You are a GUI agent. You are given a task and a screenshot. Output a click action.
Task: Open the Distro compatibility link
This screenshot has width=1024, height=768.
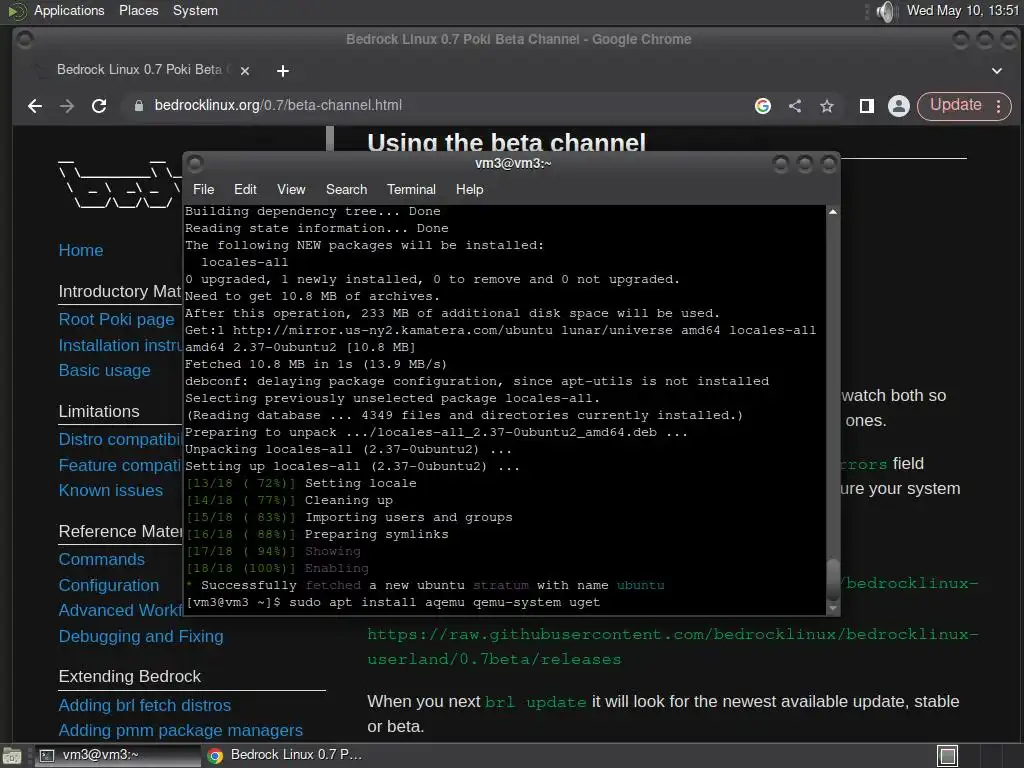pos(120,439)
